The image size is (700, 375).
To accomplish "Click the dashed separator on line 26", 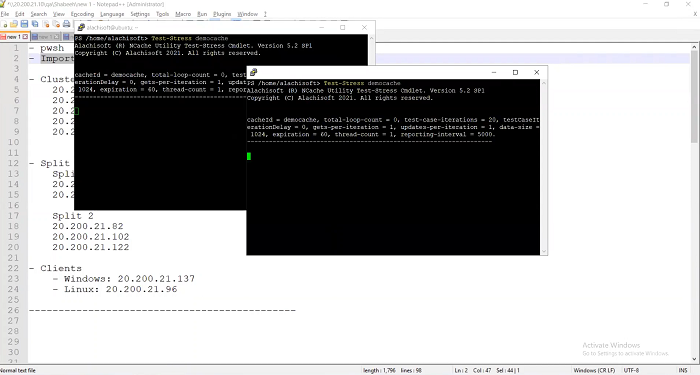I will click(x=162, y=310).
